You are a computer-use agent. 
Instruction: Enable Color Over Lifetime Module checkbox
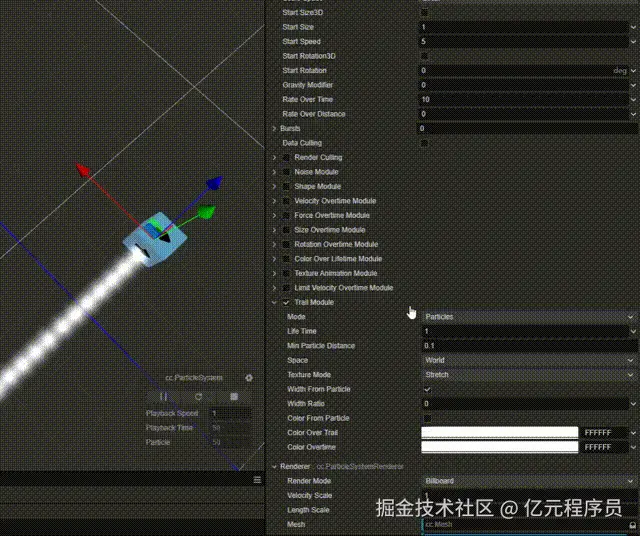pyautogui.click(x=286, y=259)
